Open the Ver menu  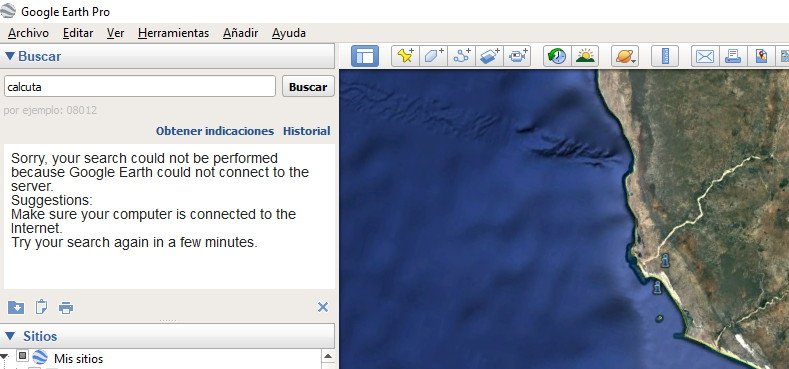[115, 33]
